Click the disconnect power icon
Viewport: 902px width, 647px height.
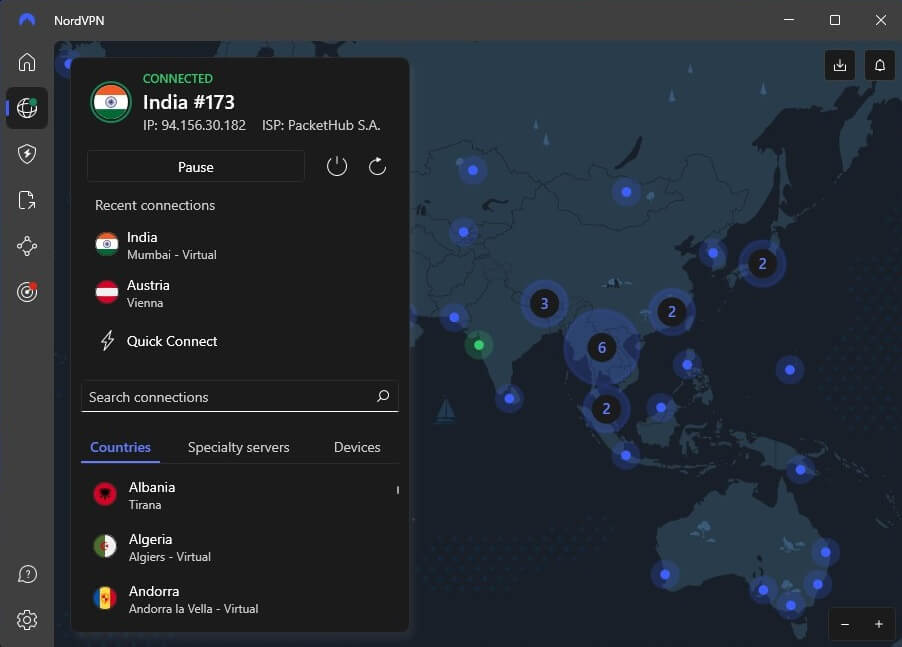[337, 167]
